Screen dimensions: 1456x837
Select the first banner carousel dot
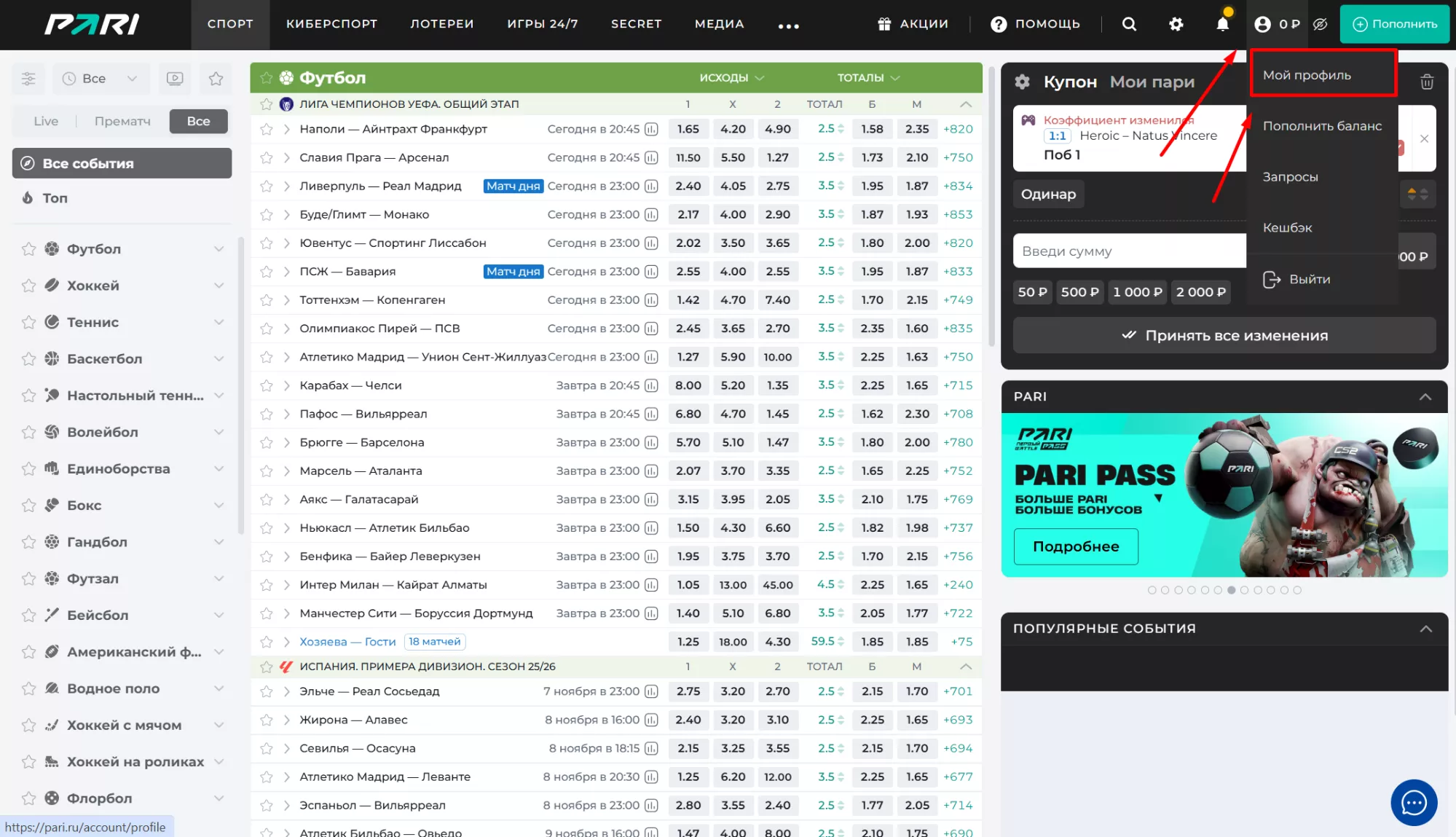[x=1152, y=590]
